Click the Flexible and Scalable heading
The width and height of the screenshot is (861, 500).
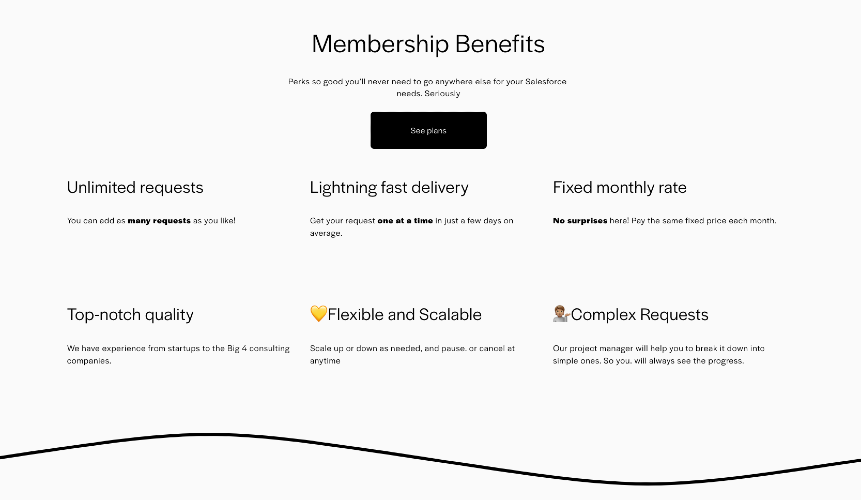[405, 314]
